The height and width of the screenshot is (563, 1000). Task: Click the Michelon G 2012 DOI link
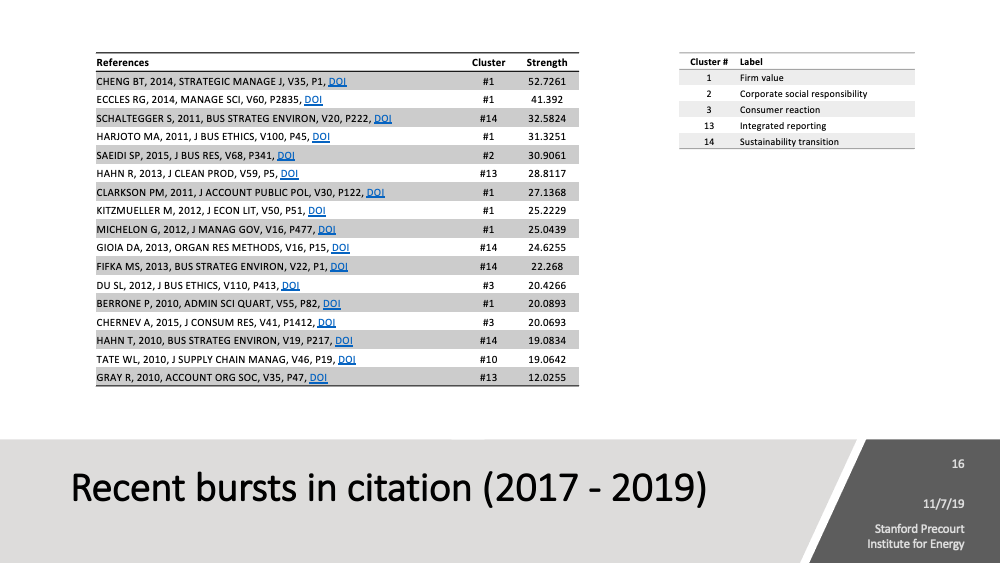click(x=326, y=230)
